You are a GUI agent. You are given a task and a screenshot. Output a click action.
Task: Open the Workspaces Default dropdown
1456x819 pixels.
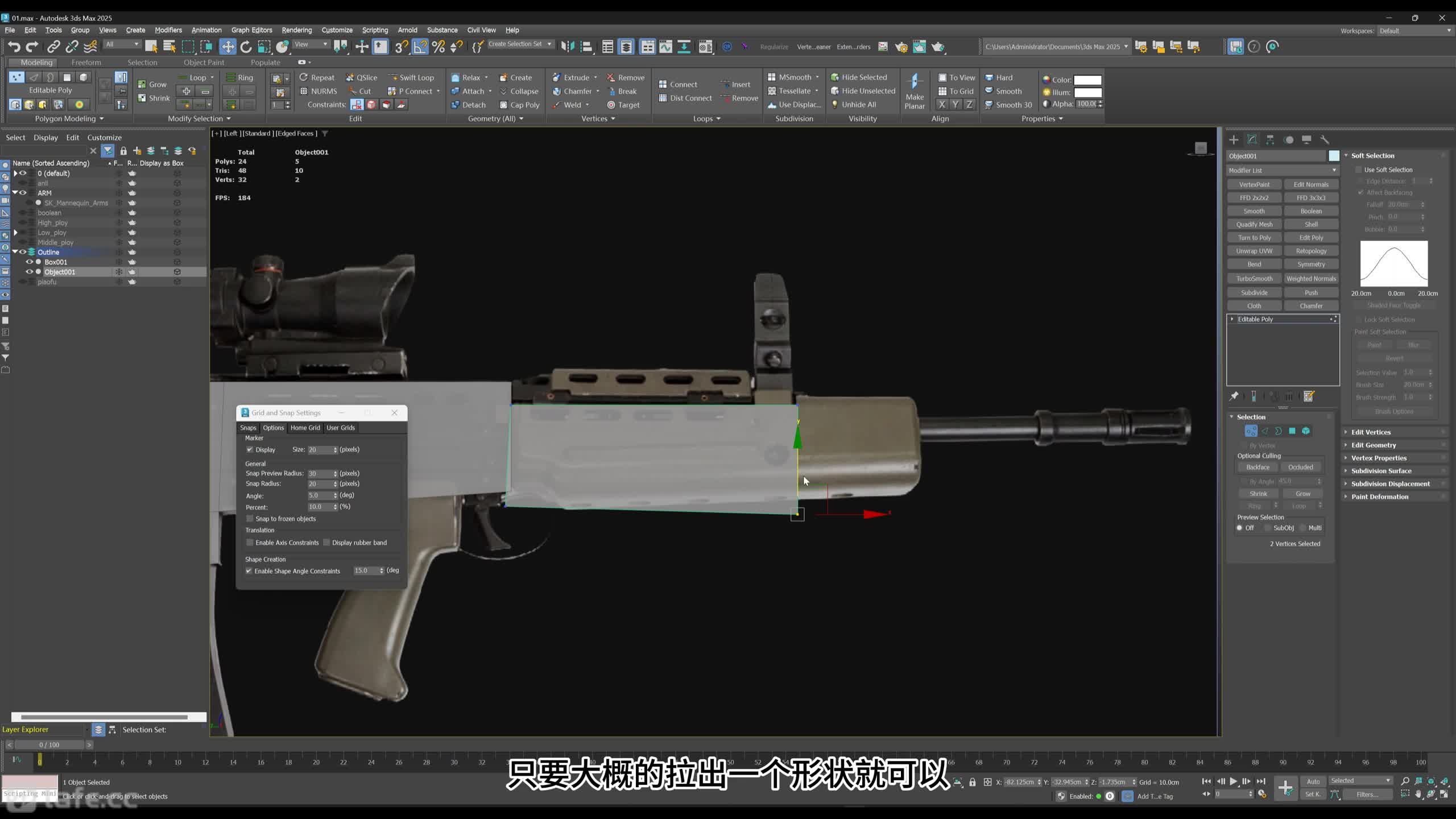pos(1414,31)
